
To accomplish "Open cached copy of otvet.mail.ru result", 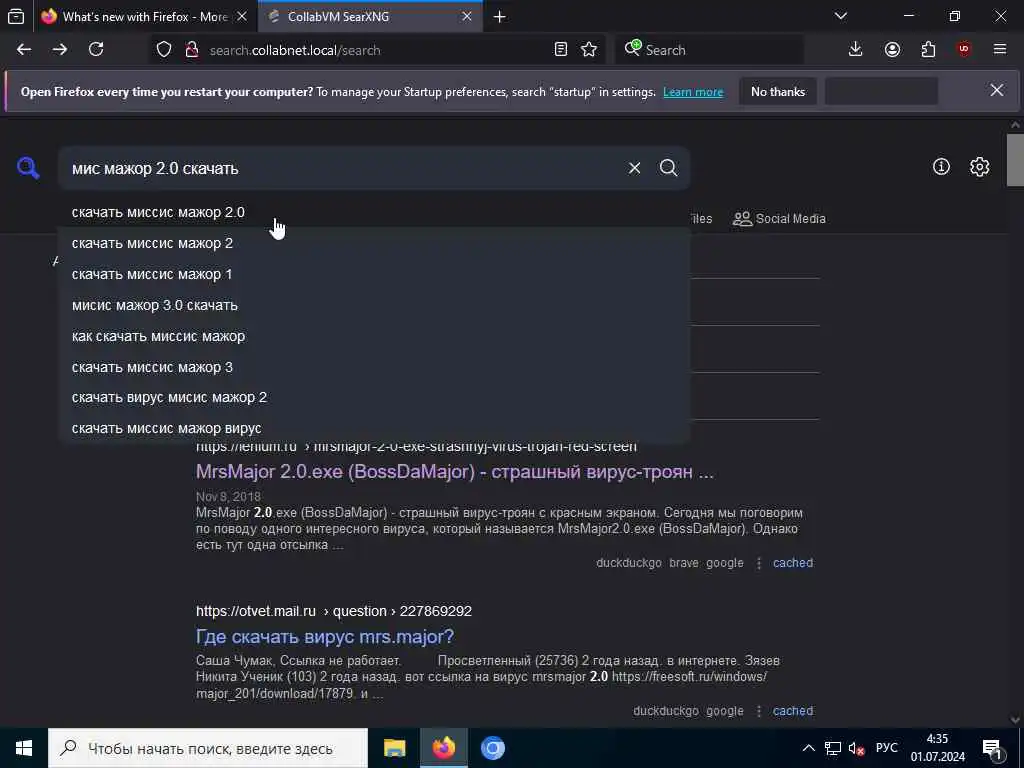I will 793,711.
